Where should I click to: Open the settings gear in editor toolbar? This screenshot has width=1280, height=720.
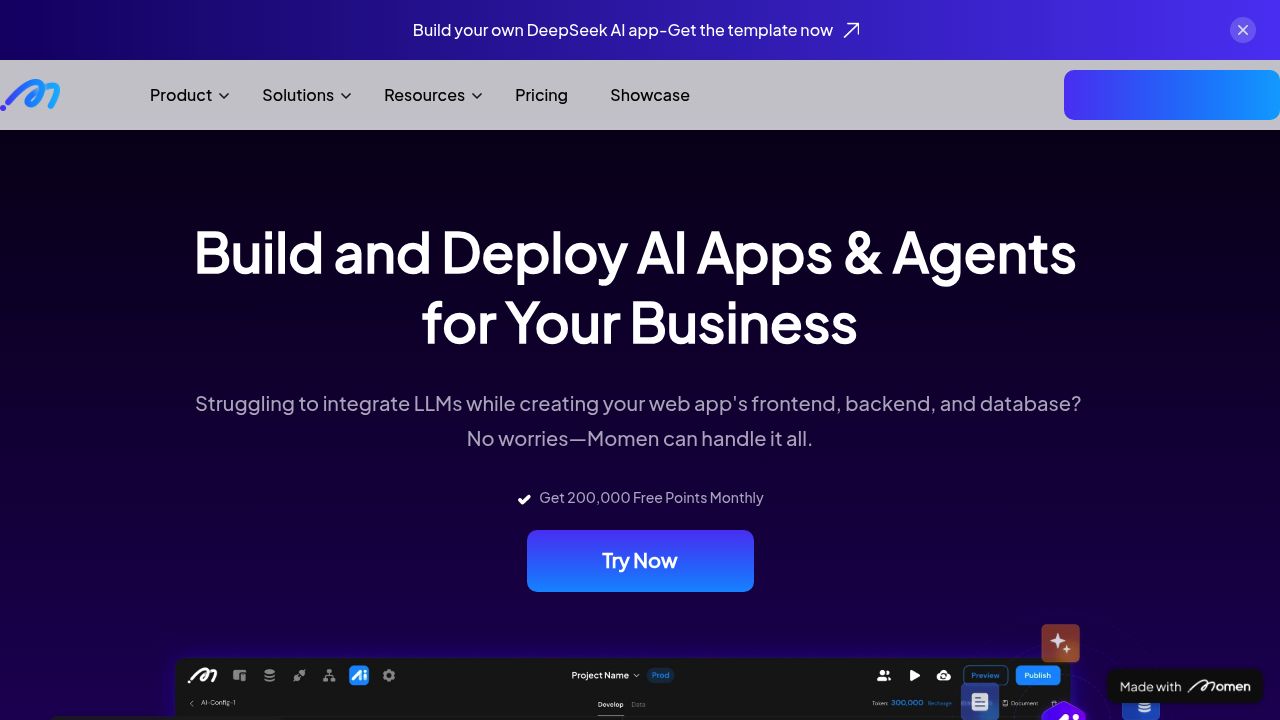point(389,676)
